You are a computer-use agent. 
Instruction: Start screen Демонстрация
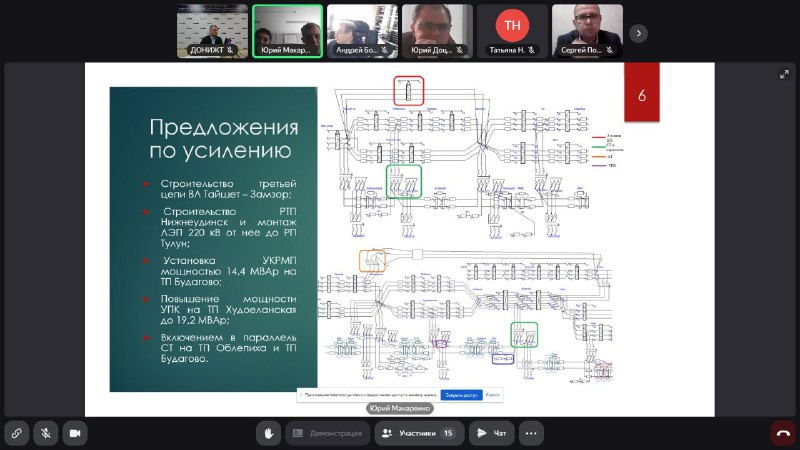pos(328,433)
